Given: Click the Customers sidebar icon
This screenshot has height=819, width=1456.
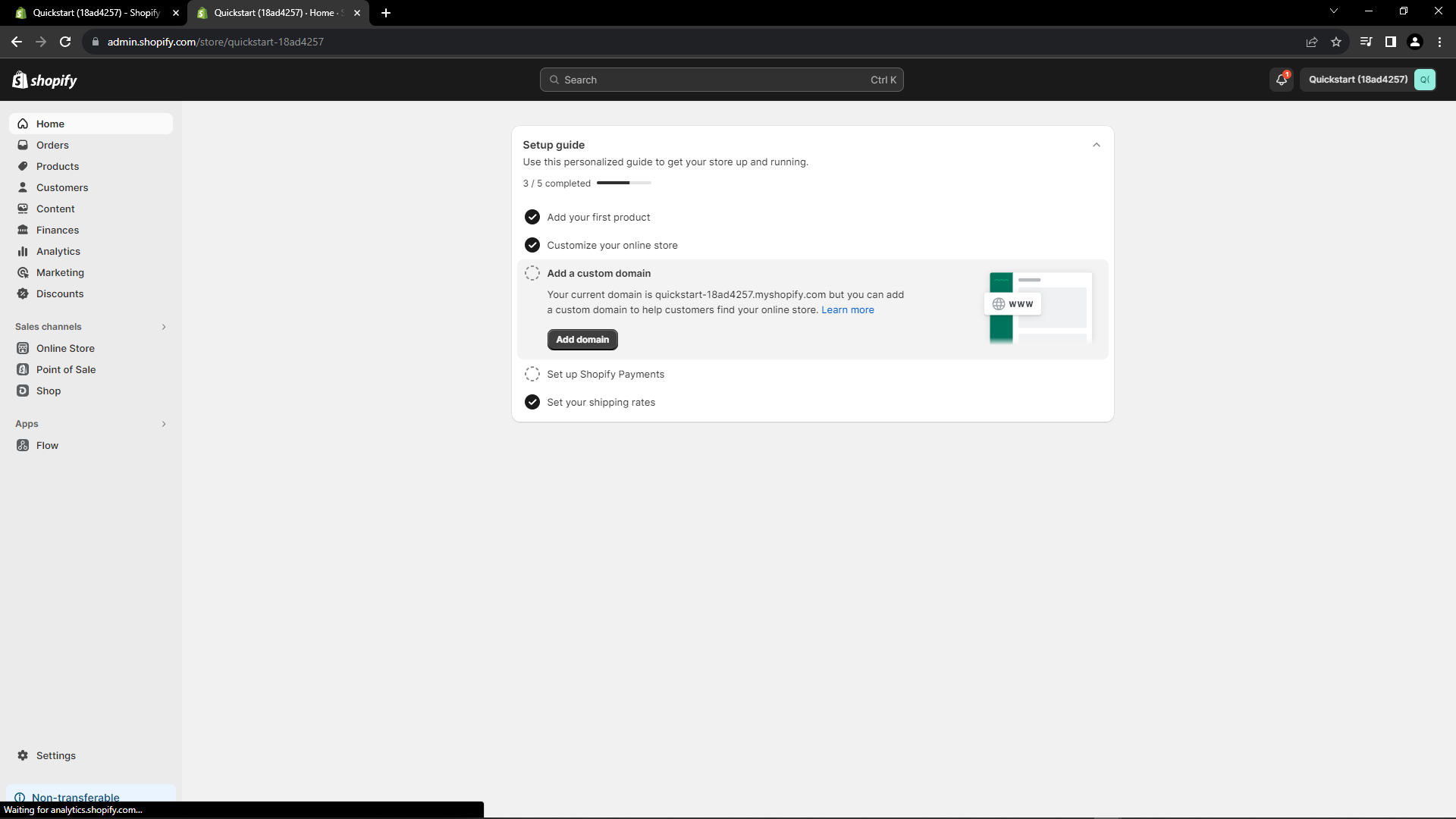Looking at the screenshot, I should (23, 187).
